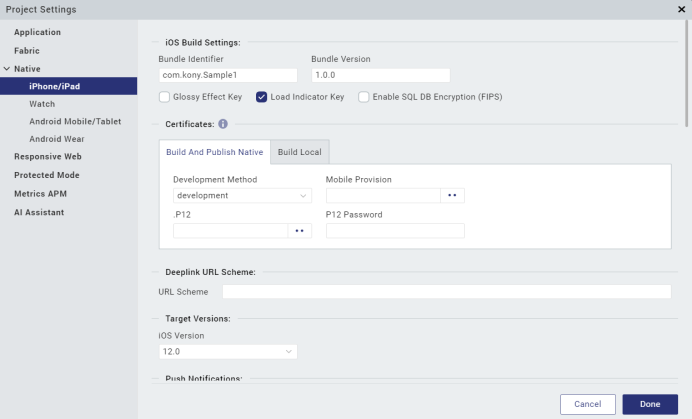Cancel the project settings changes
The height and width of the screenshot is (419, 692).
click(x=588, y=404)
